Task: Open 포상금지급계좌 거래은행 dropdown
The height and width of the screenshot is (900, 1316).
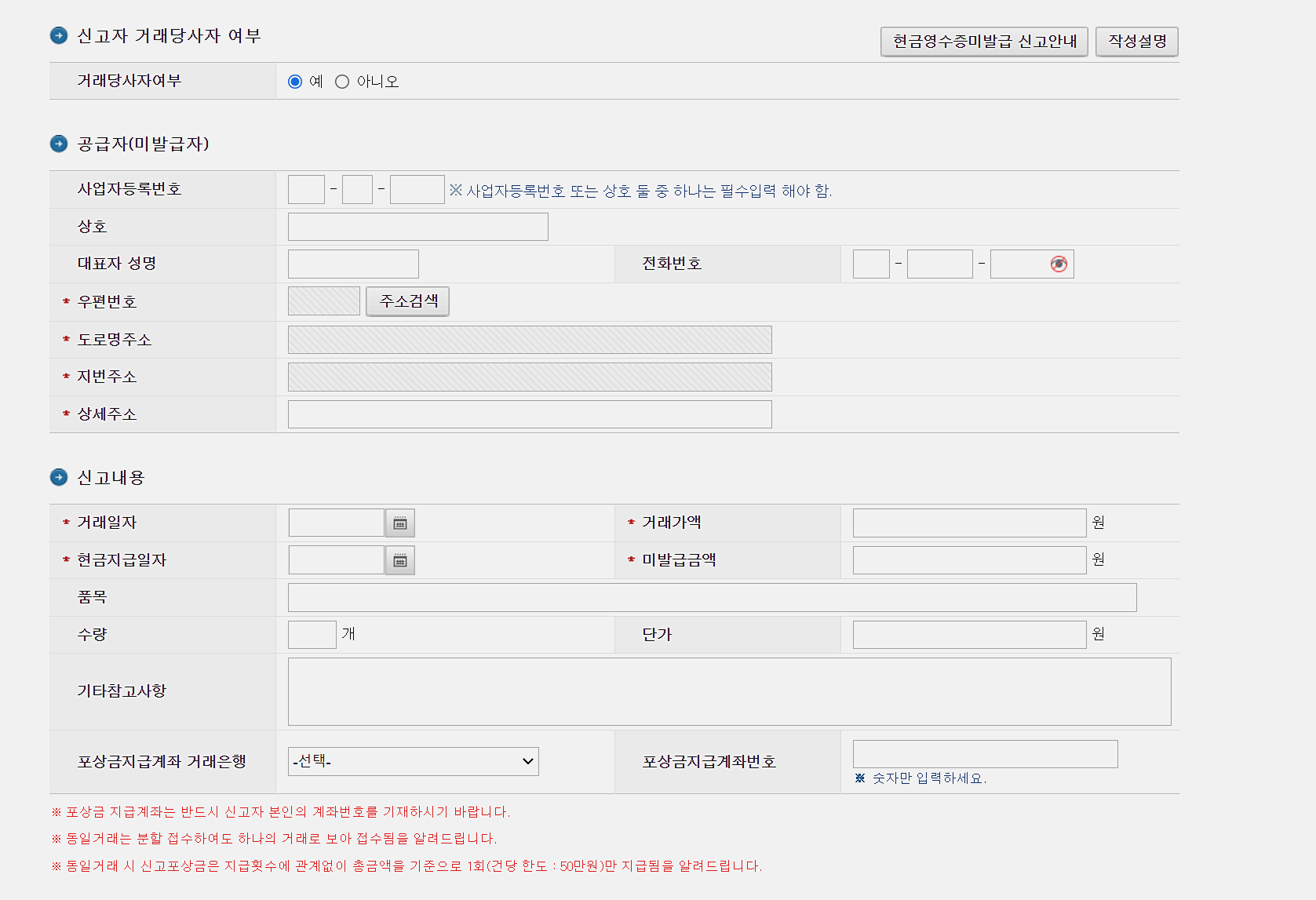Action: pos(414,761)
